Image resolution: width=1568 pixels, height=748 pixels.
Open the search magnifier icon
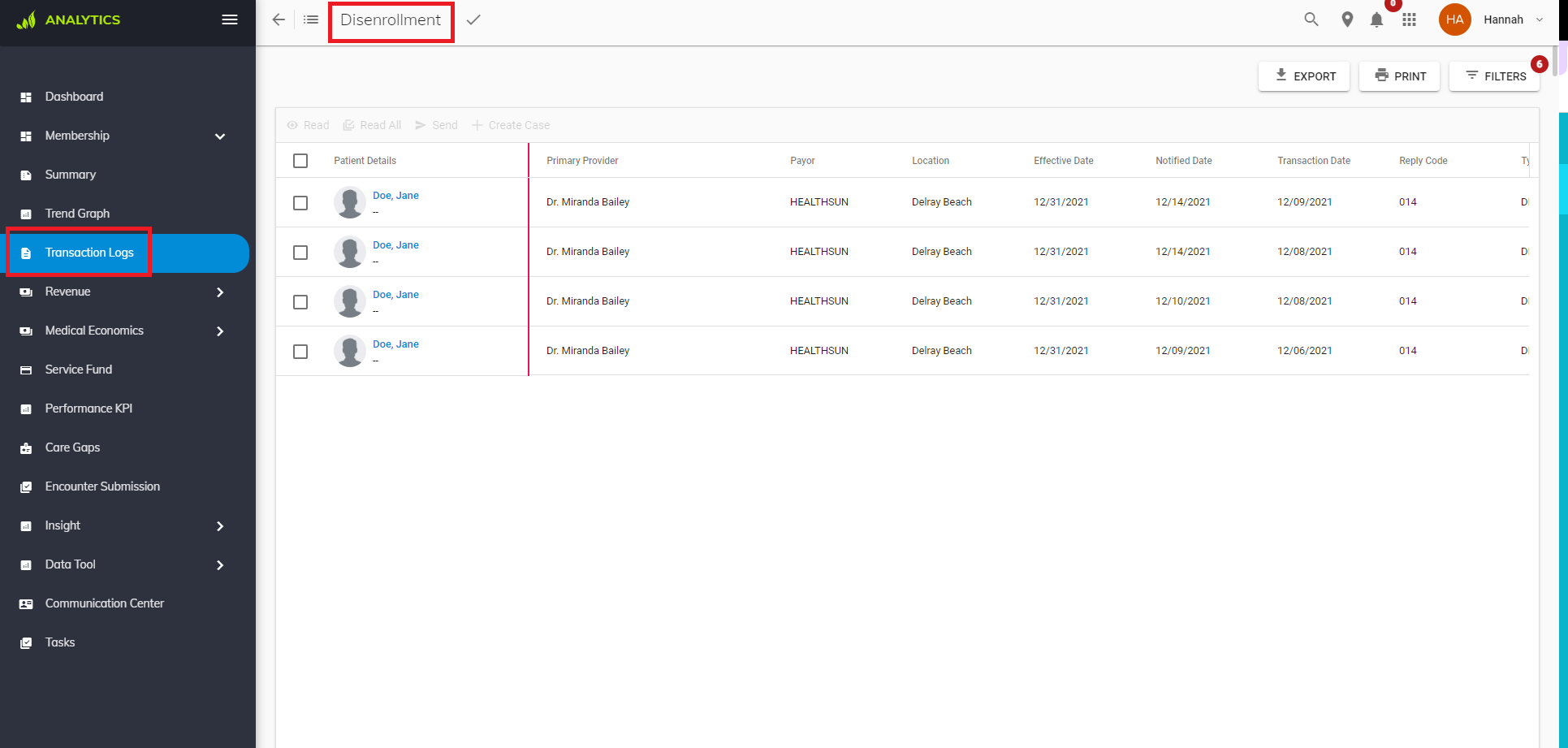1311,19
